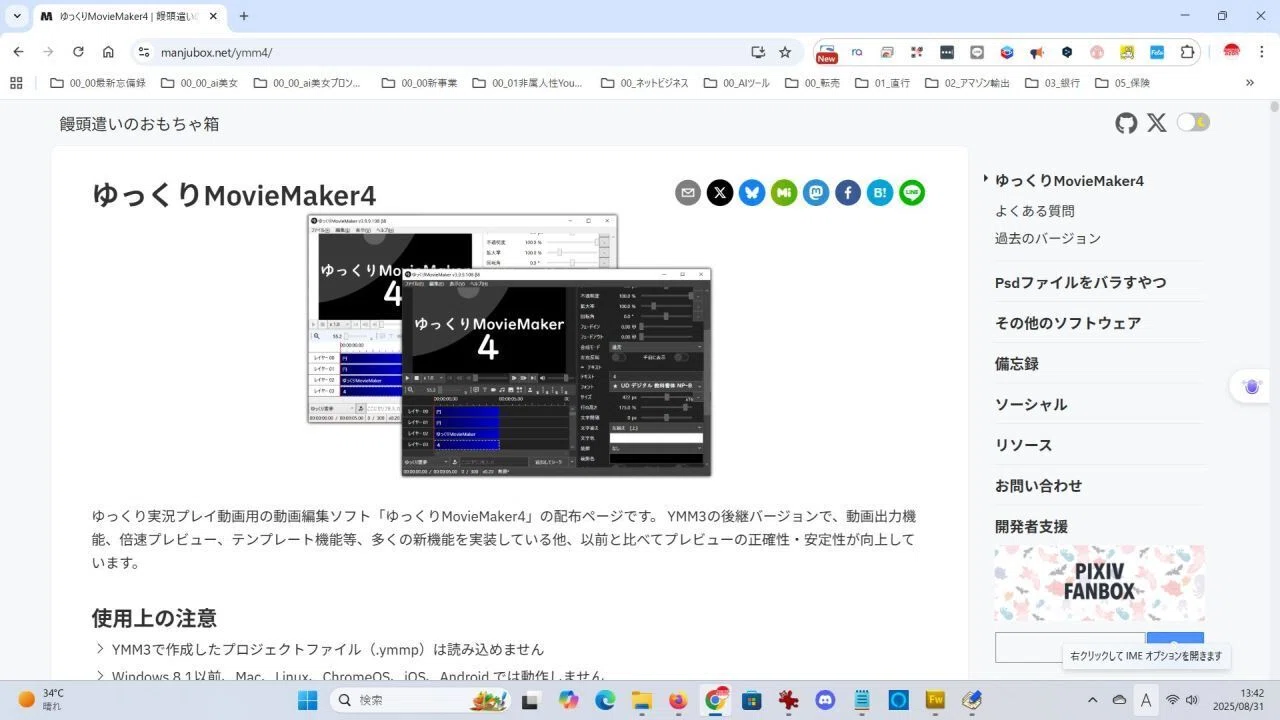Open the 02_アマゾン輸出 bookmark folder

[967, 83]
